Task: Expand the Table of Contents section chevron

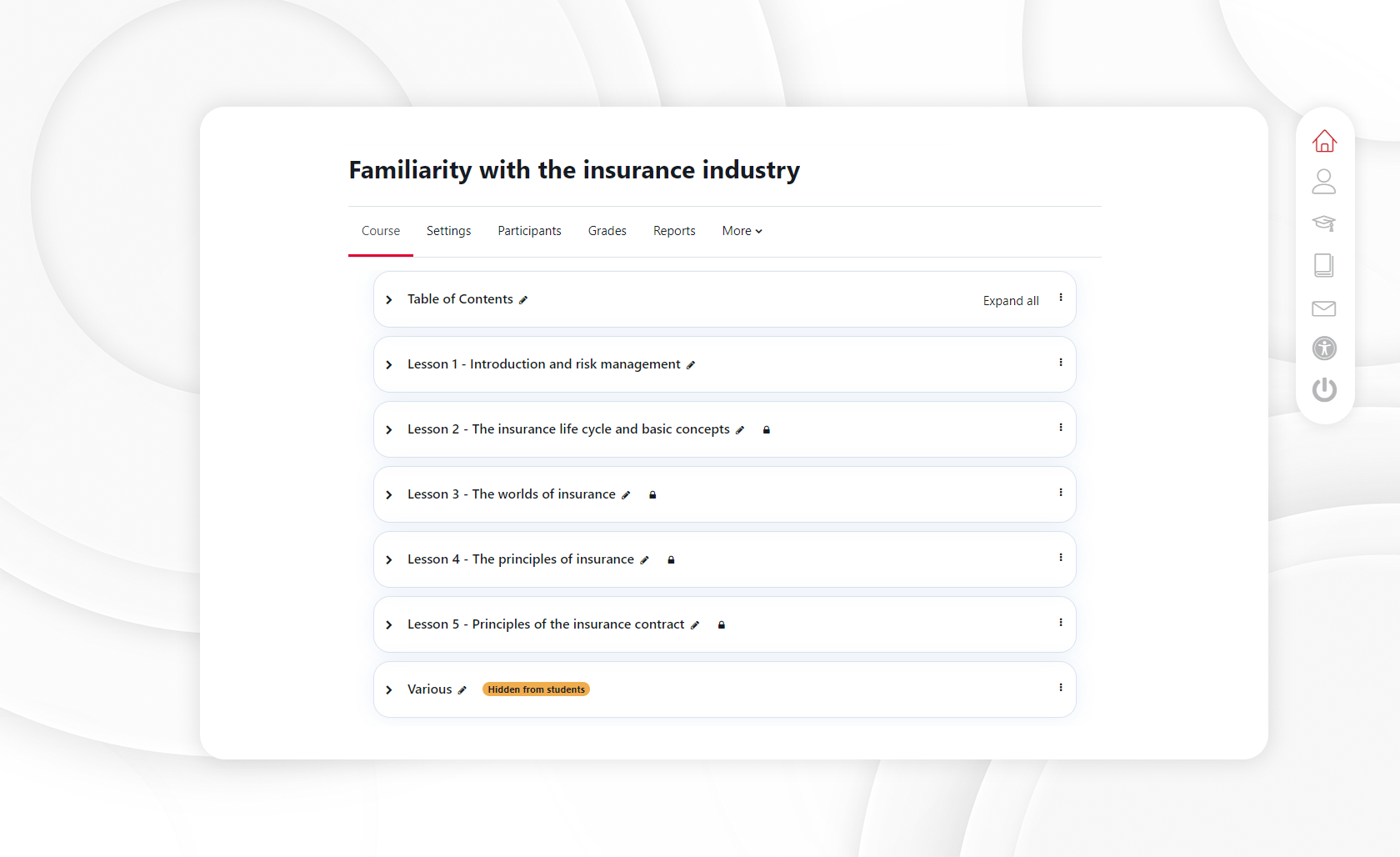Action: 389,300
